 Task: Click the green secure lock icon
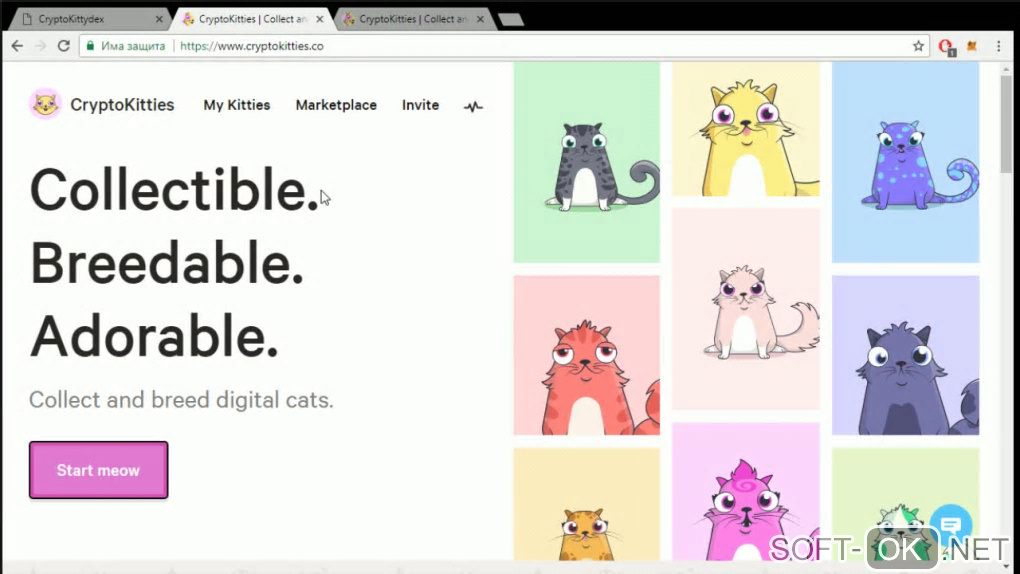90,46
